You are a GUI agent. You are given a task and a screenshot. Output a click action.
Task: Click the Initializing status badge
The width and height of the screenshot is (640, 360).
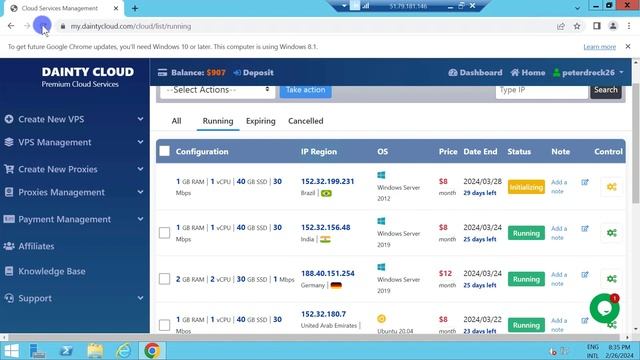526,187
